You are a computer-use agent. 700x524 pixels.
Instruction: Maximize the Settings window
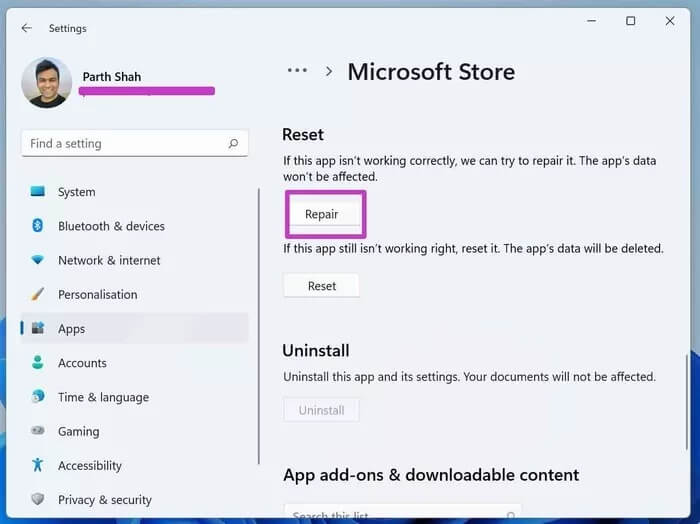click(x=630, y=21)
